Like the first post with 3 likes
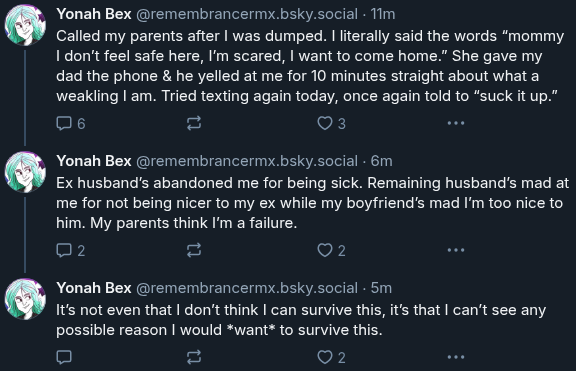576x371 pixels. [331, 123]
